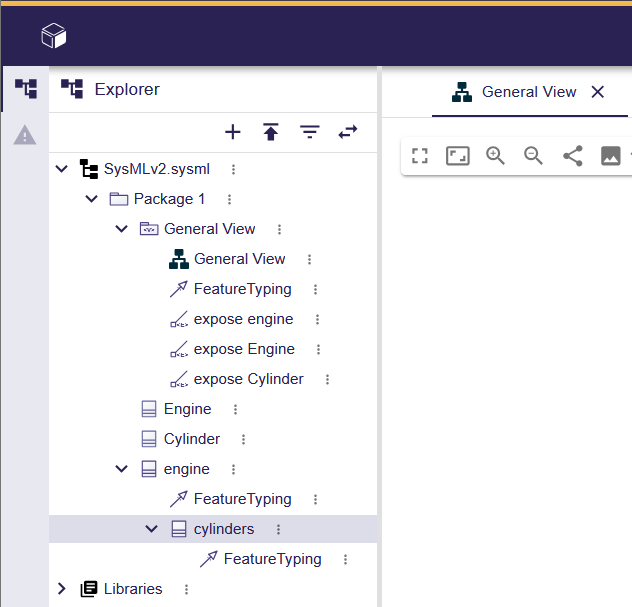Click the cube logo in the header
632x607 pixels.
coord(53,37)
